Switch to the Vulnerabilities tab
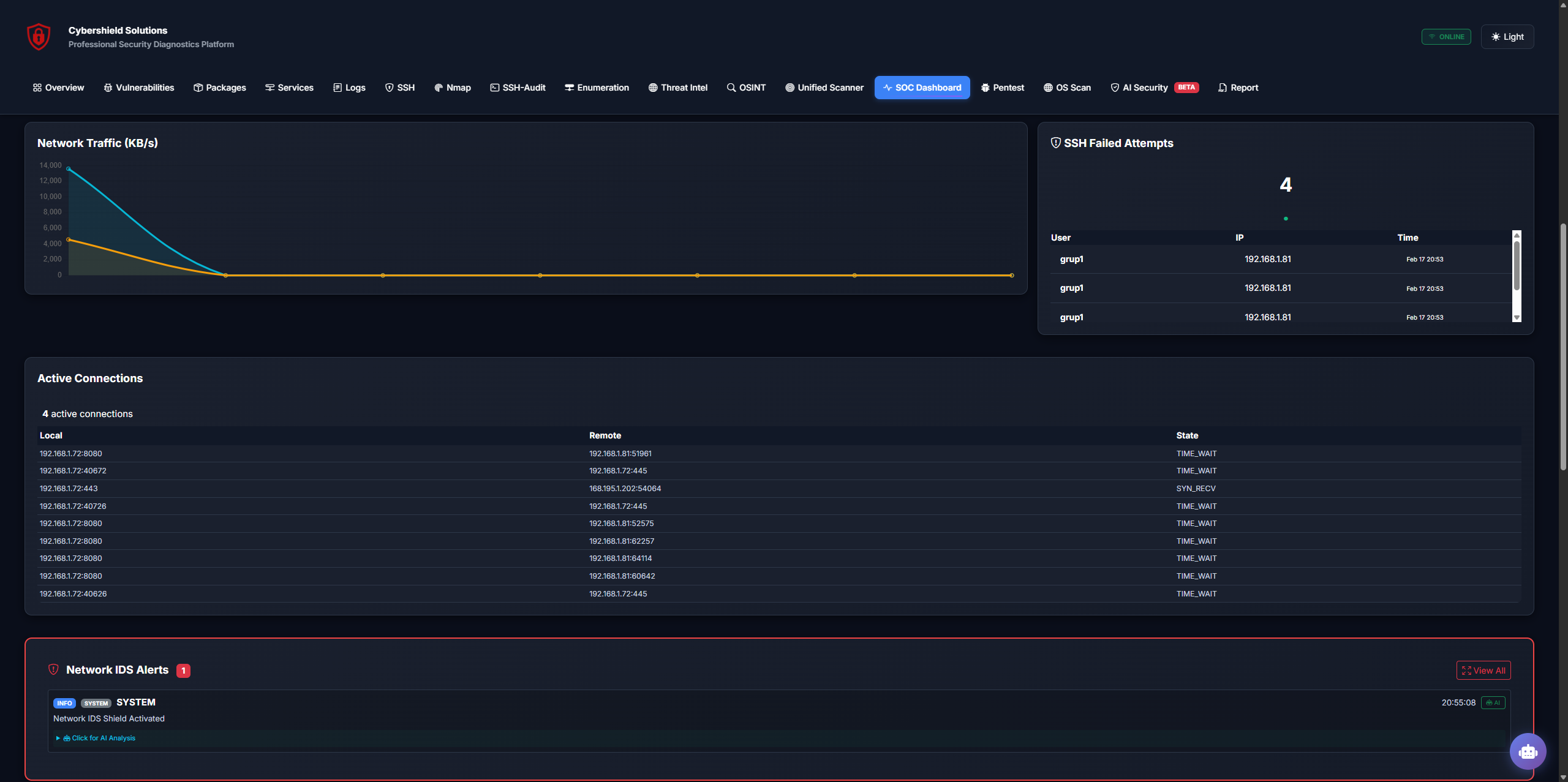 pyautogui.click(x=138, y=88)
